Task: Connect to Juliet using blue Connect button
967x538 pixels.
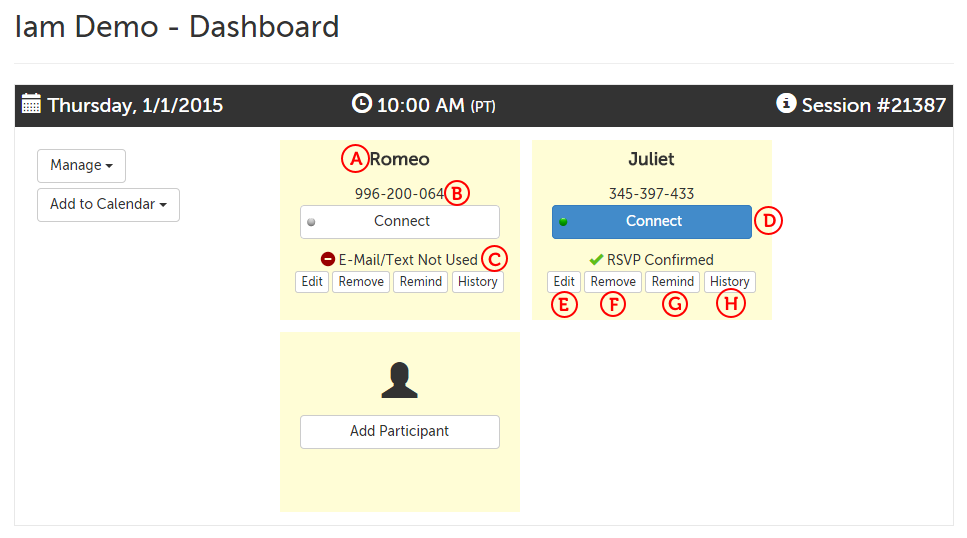Action: (652, 222)
